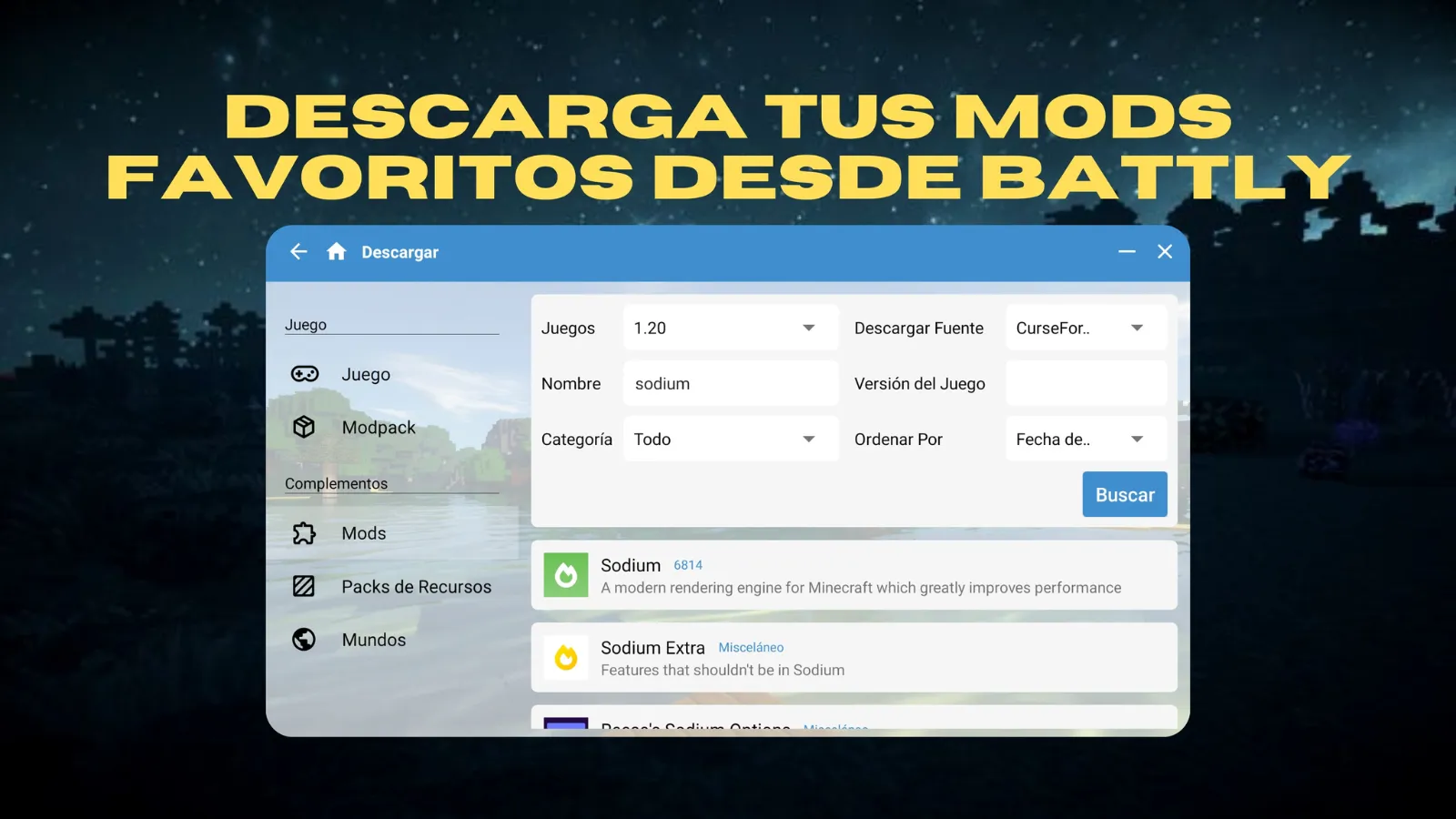Select the Modpack cube icon
The image size is (1456, 819).
click(304, 427)
